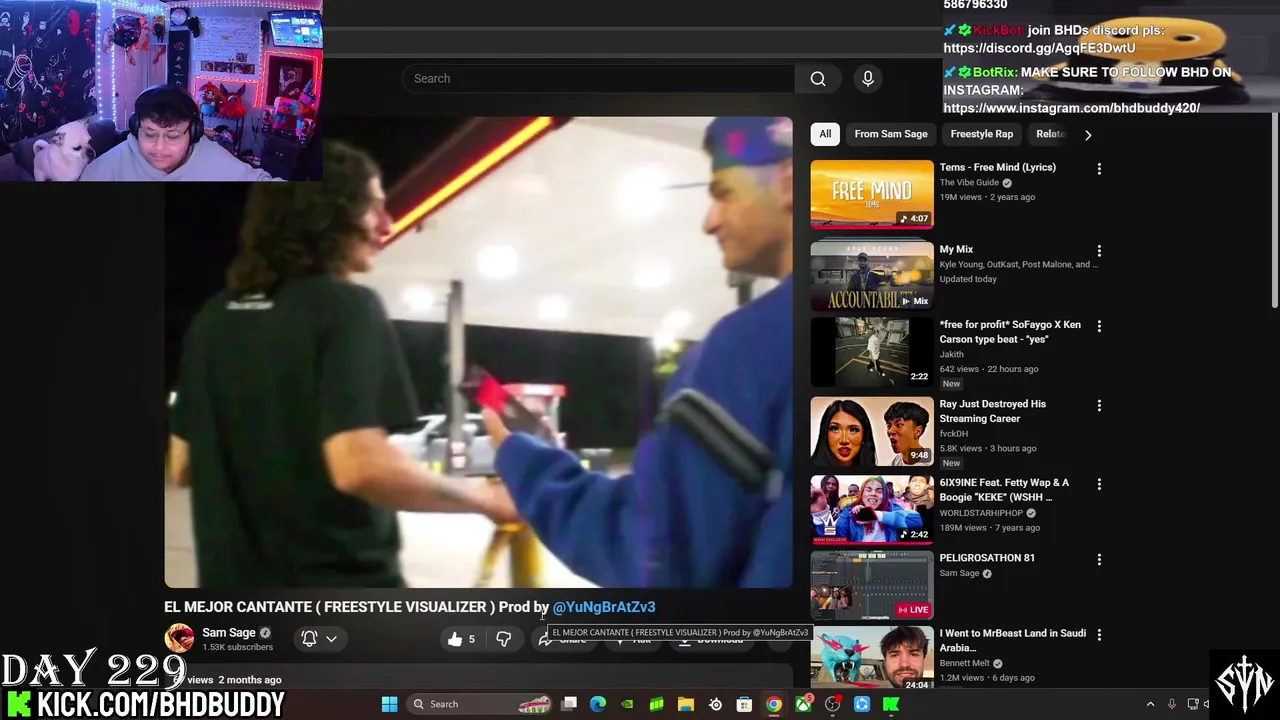
Task: Open options menu for My Mix
Action: click(x=1099, y=251)
